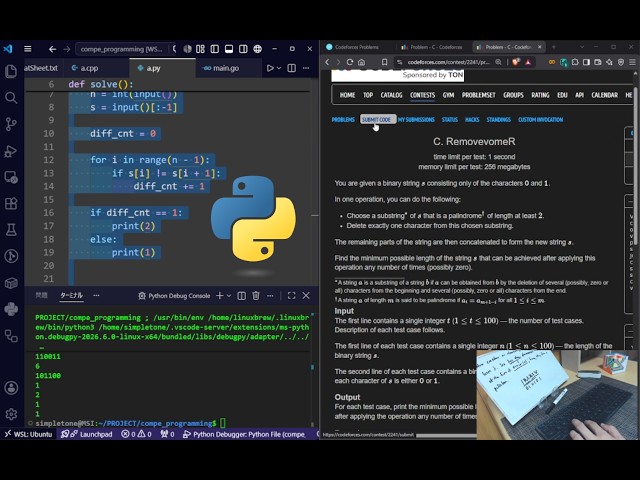The width and height of the screenshot is (640, 480).
Task: Expand the run button dropdown arrow
Action: pos(279,68)
